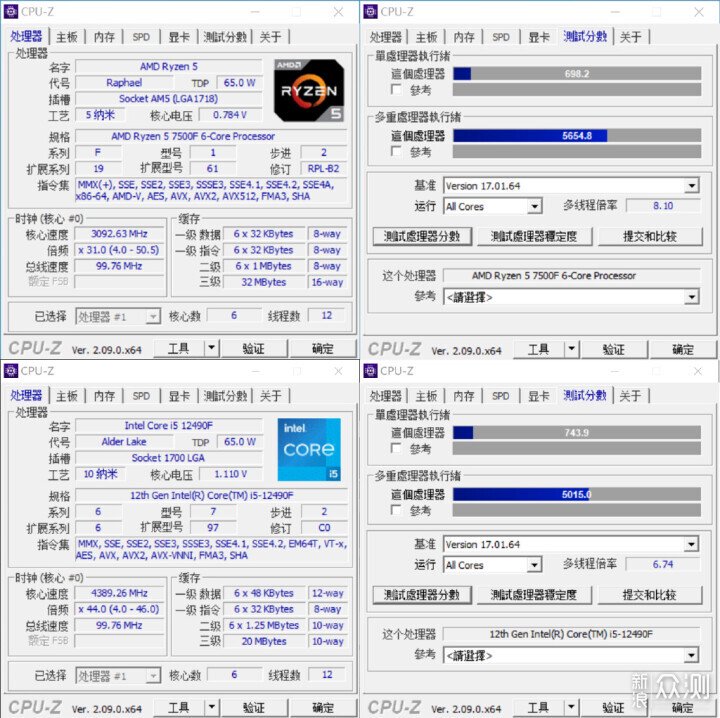The width and height of the screenshot is (720, 718).
Task: Tick the single-thread 參考 checkbox in the i5-12490F benchmark window
Action: pyautogui.click(x=396, y=448)
